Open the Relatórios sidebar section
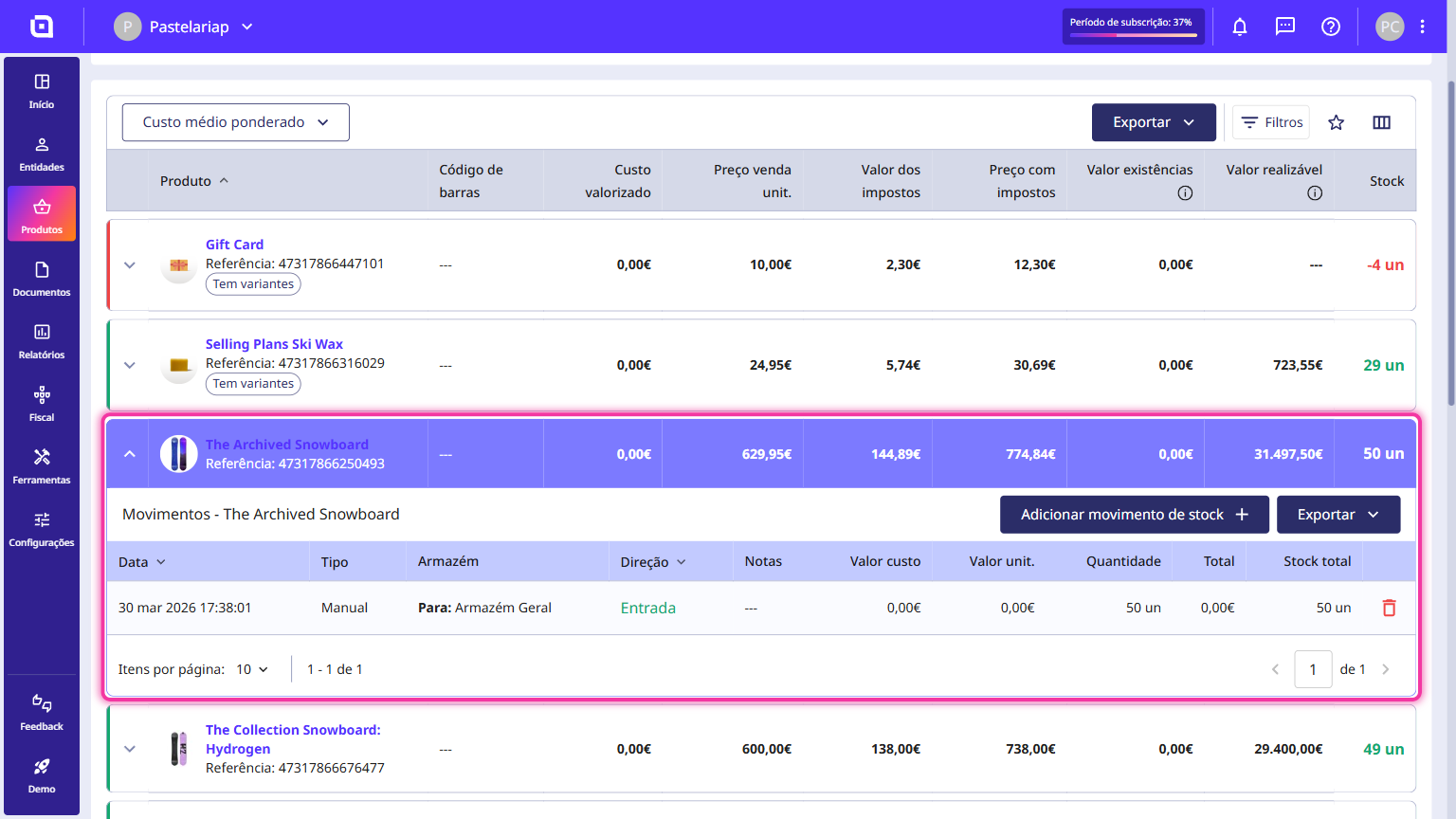The width and height of the screenshot is (1456, 819). (x=42, y=341)
